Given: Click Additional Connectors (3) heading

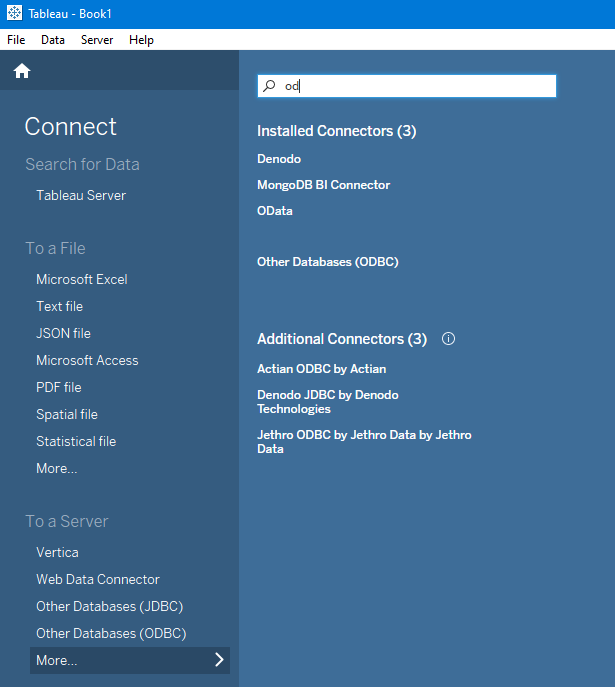Looking at the screenshot, I should [x=342, y=339].
